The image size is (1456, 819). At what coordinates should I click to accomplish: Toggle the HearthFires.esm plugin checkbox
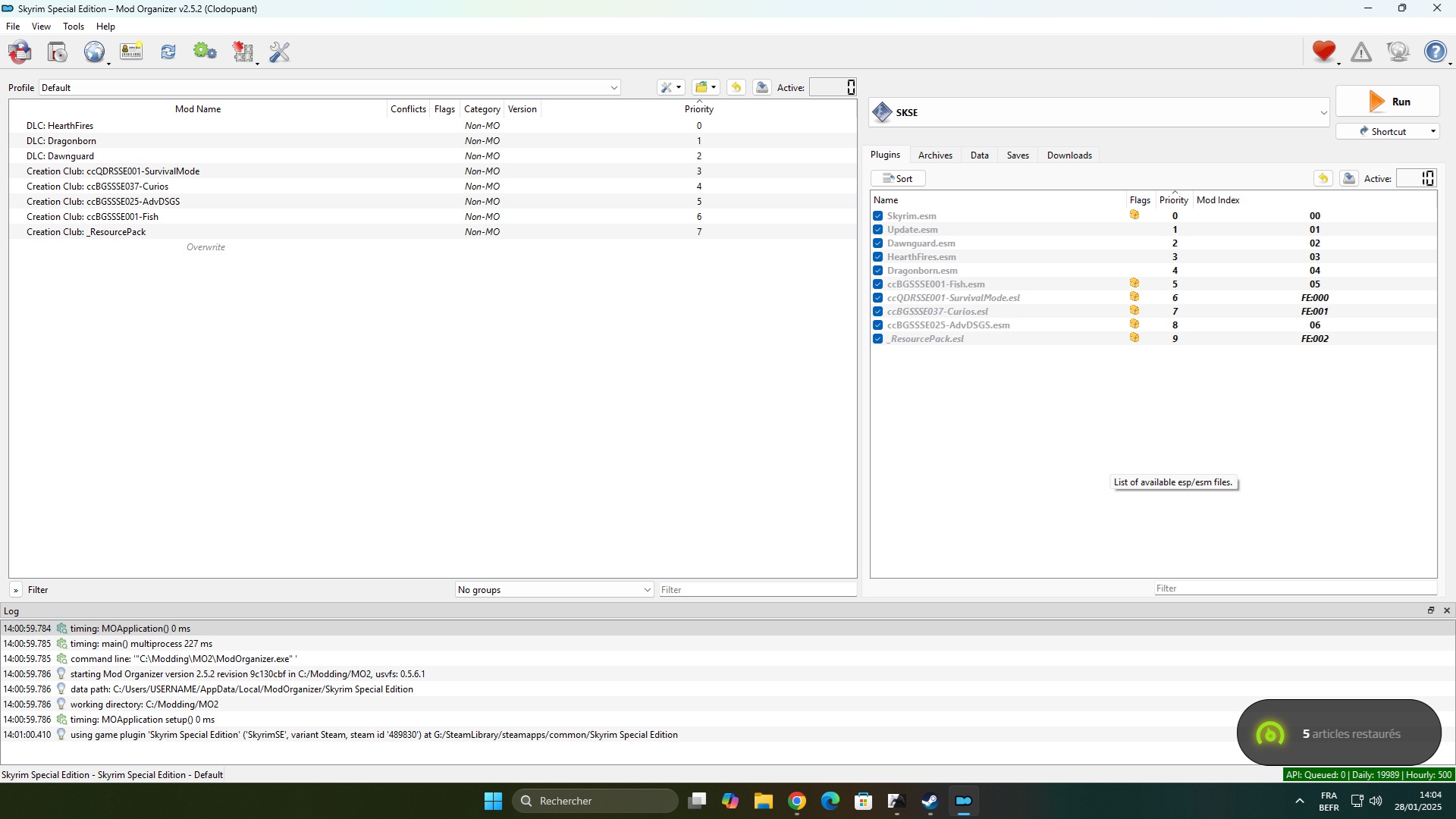click(x=878, y=257)
